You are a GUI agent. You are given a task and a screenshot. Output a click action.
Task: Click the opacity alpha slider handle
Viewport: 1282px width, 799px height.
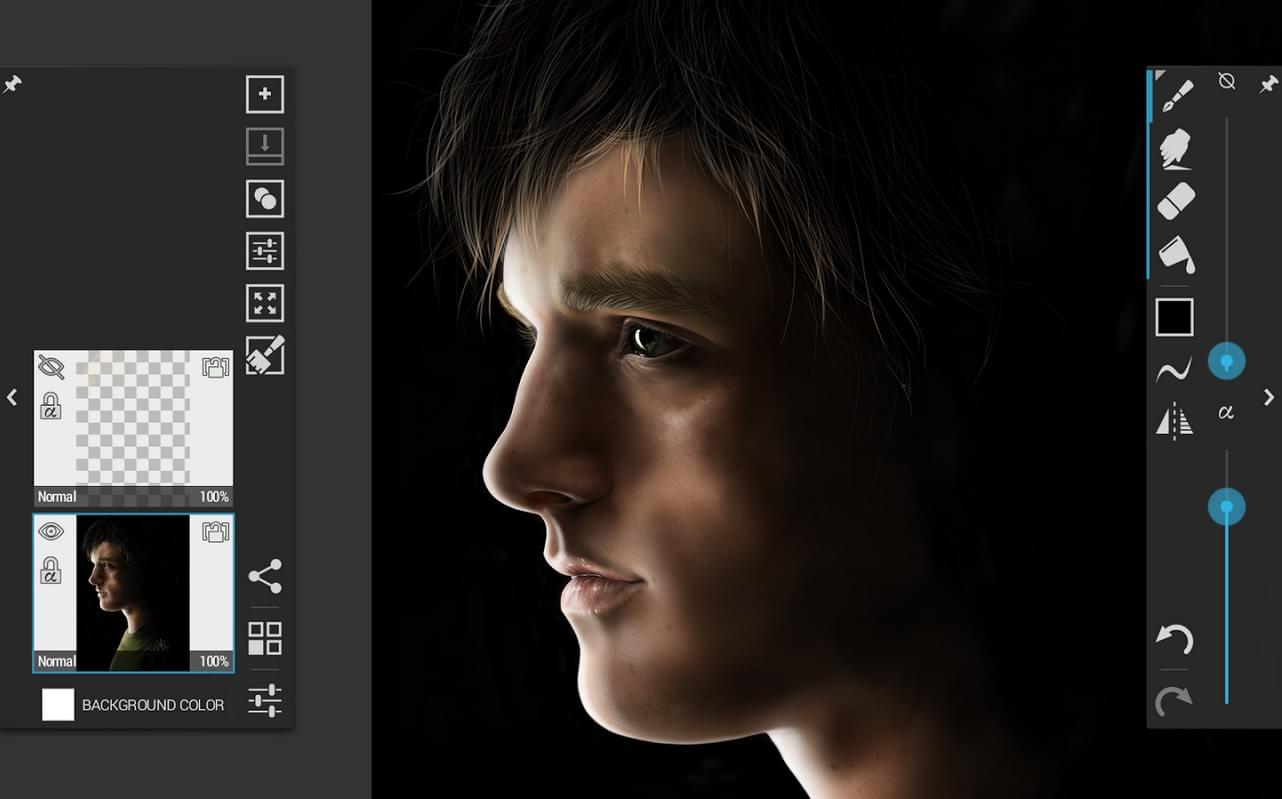tap(1227, 507)
